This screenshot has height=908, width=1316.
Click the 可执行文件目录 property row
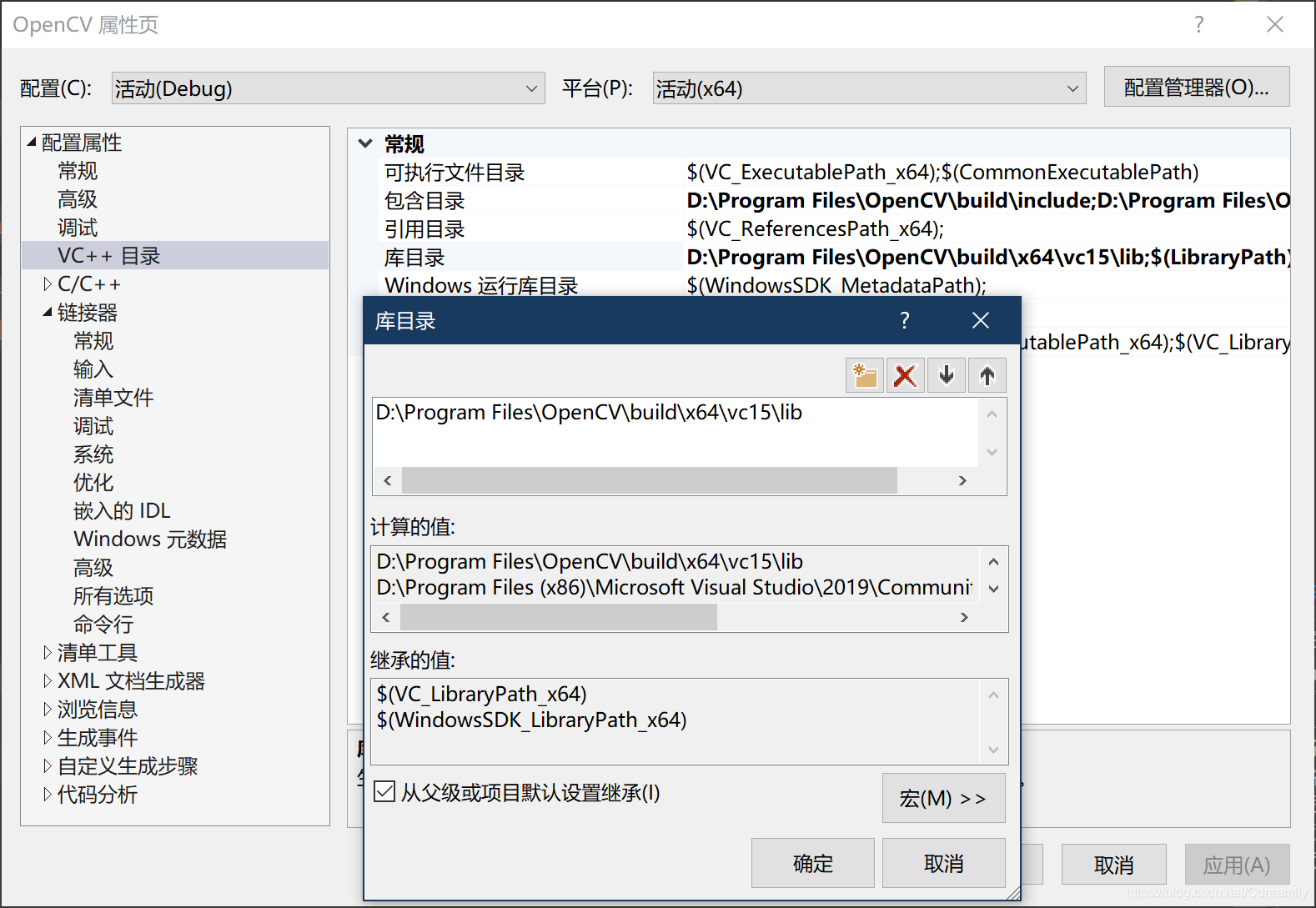click(x=836, y=173)
